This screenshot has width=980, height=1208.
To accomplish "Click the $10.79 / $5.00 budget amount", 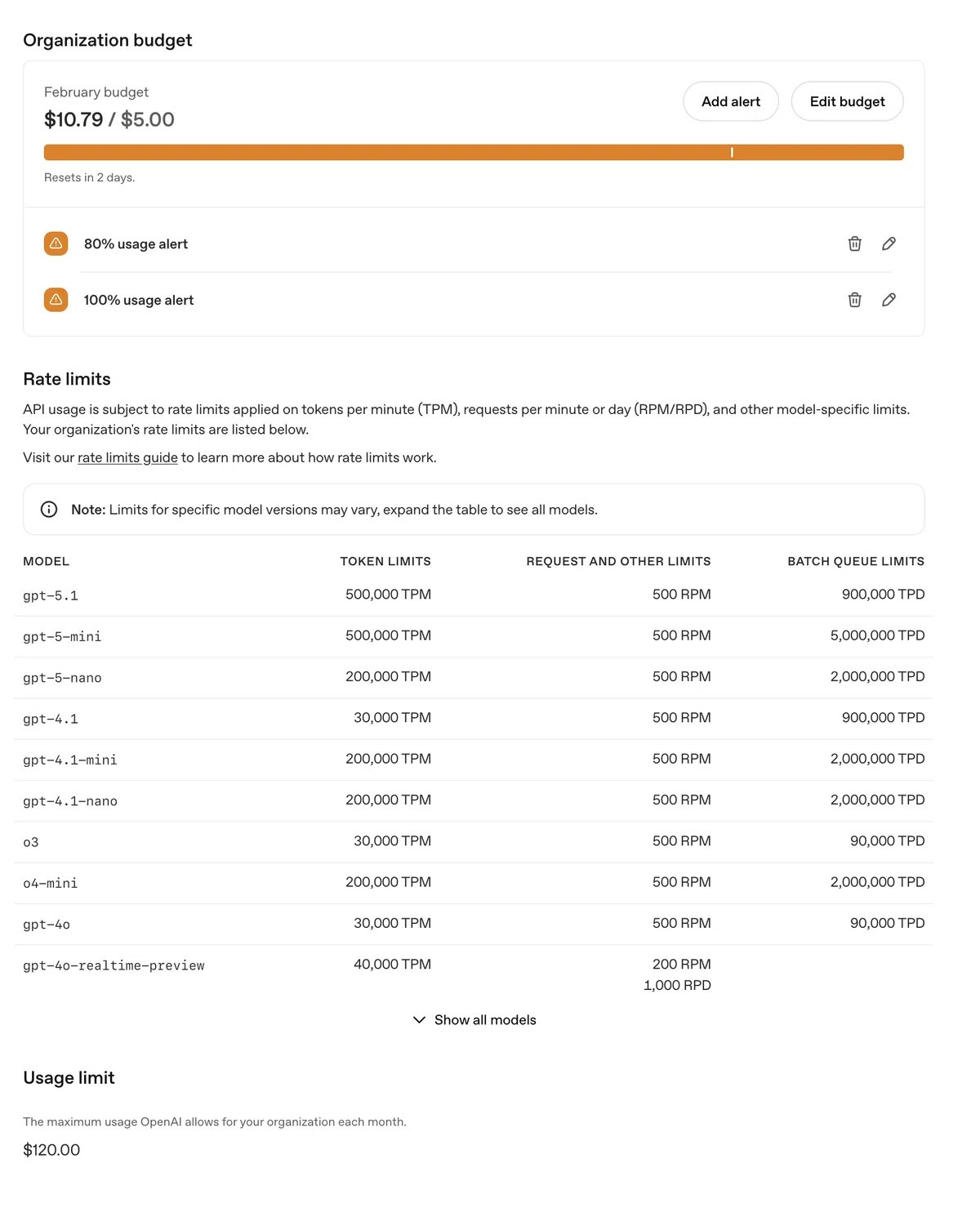I will click(109, 119).
